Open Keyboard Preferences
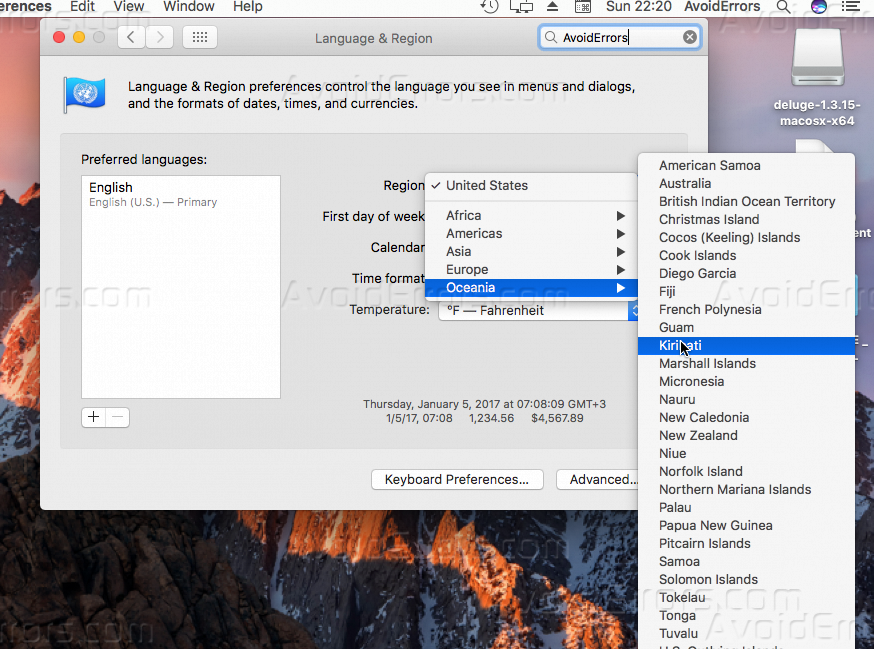 457,479
